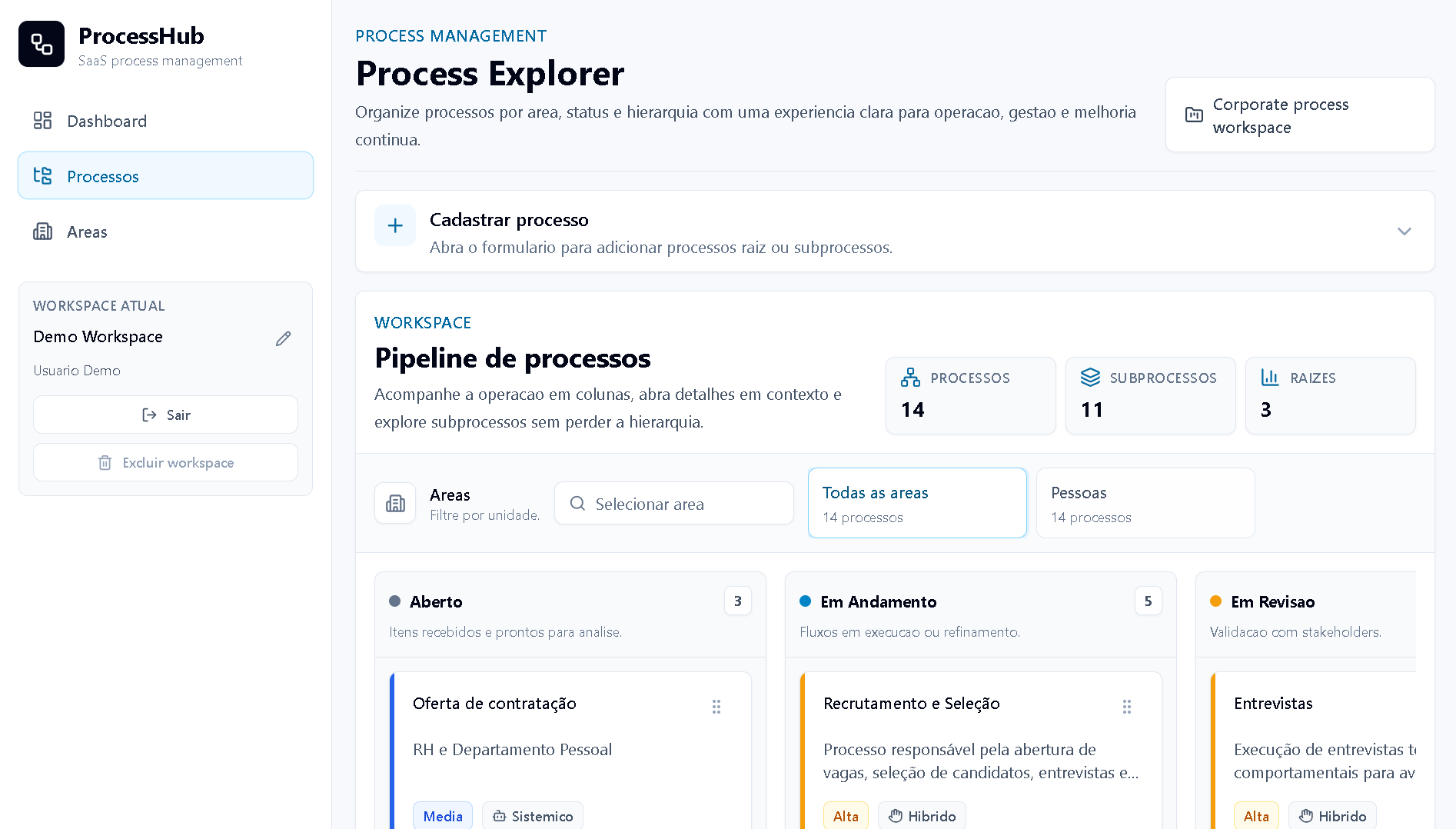The width and height of the screenshot is (1456, 829).
Task: Click the Em Andamento count badge
Action: pos(1148,601)
